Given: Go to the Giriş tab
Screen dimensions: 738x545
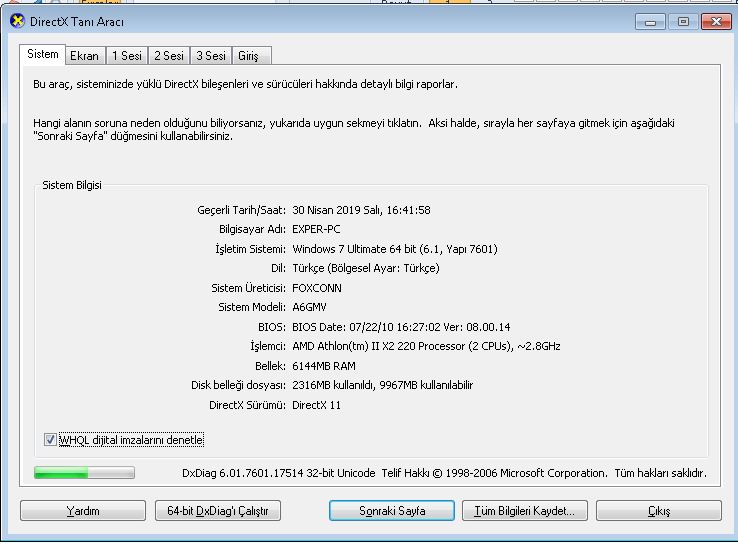Looking at the screenshot, I should click(251, 56).
